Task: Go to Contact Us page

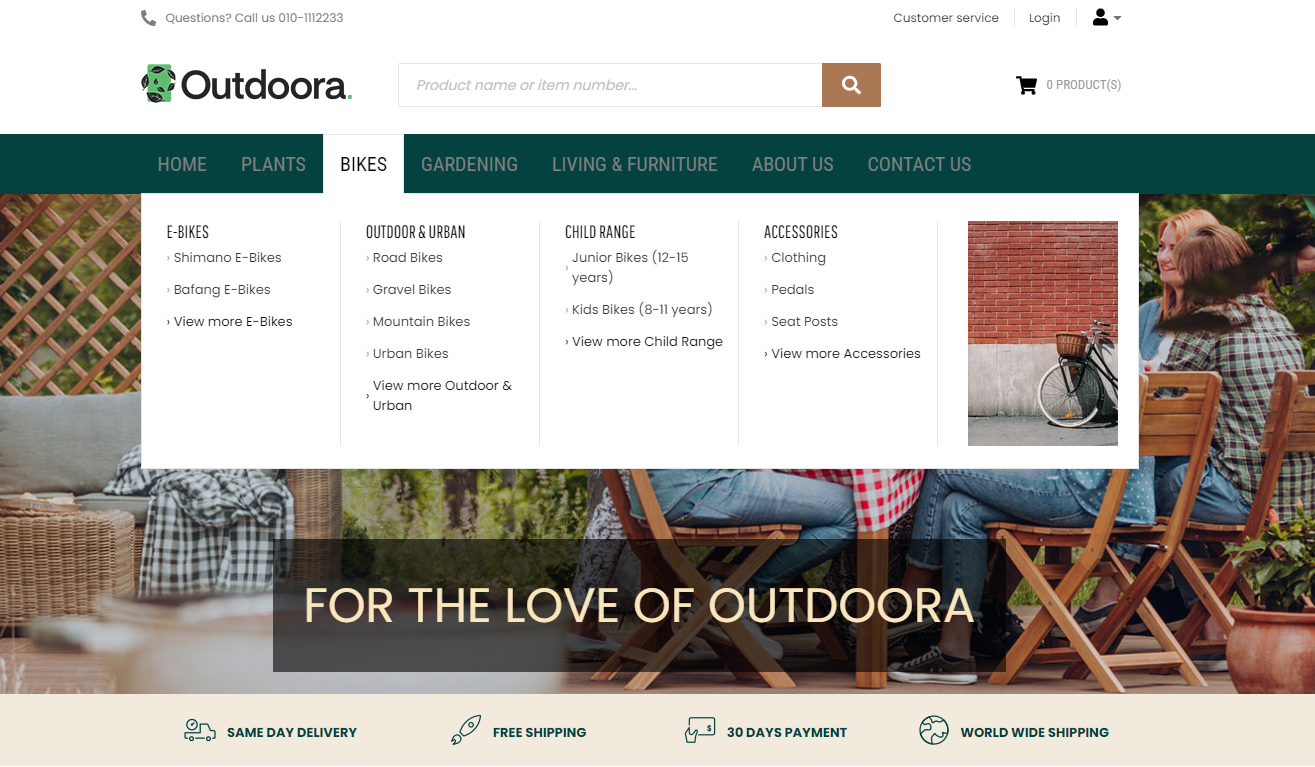Action: coord(919,164)
